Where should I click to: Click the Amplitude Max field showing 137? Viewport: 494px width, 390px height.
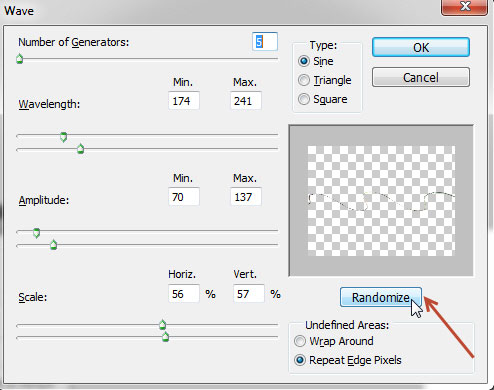pos(246,197)
